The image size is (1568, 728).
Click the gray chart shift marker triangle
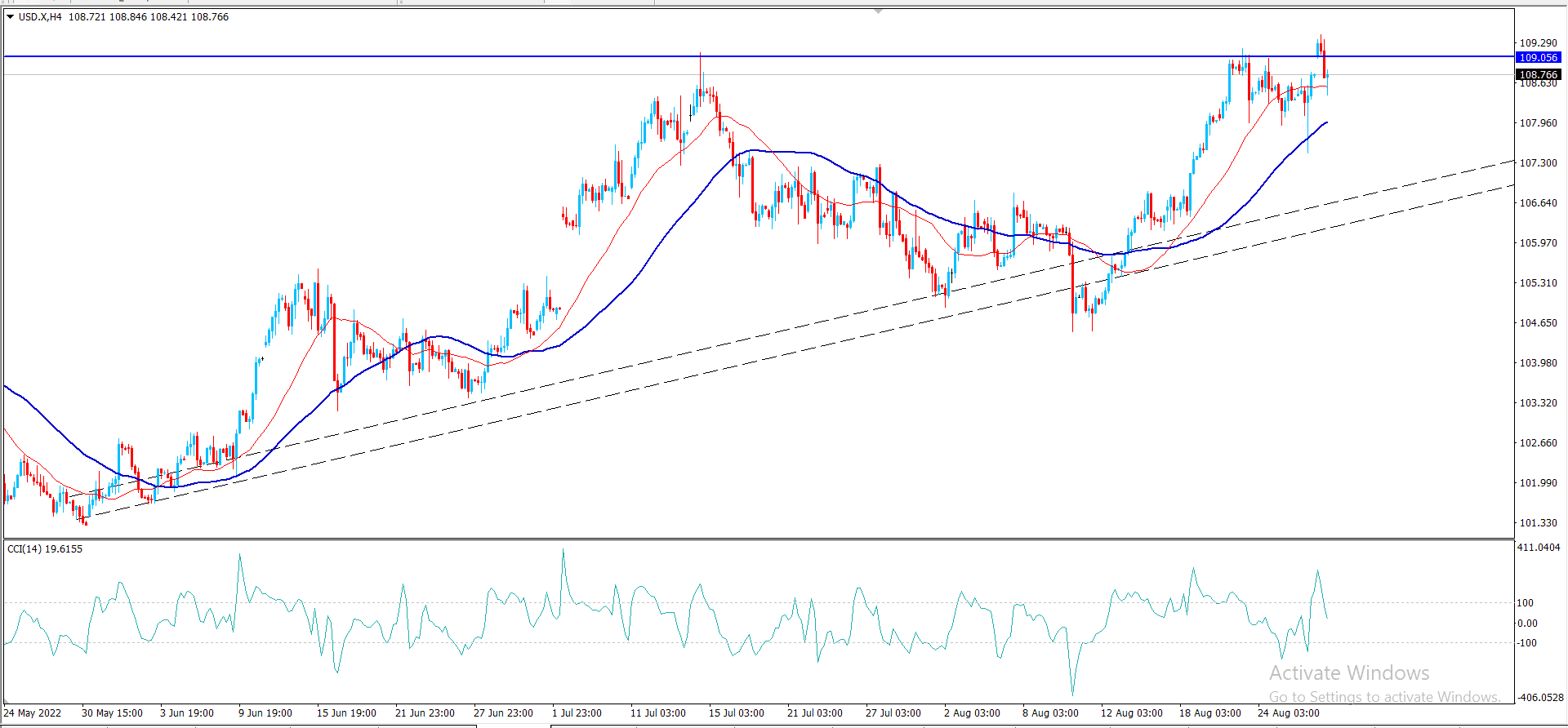click(x=878, y=11)
